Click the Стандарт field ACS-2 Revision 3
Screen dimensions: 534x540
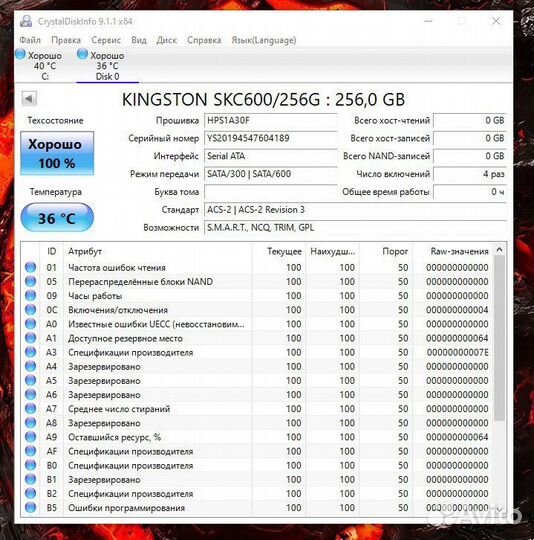(x=355, y=210)
